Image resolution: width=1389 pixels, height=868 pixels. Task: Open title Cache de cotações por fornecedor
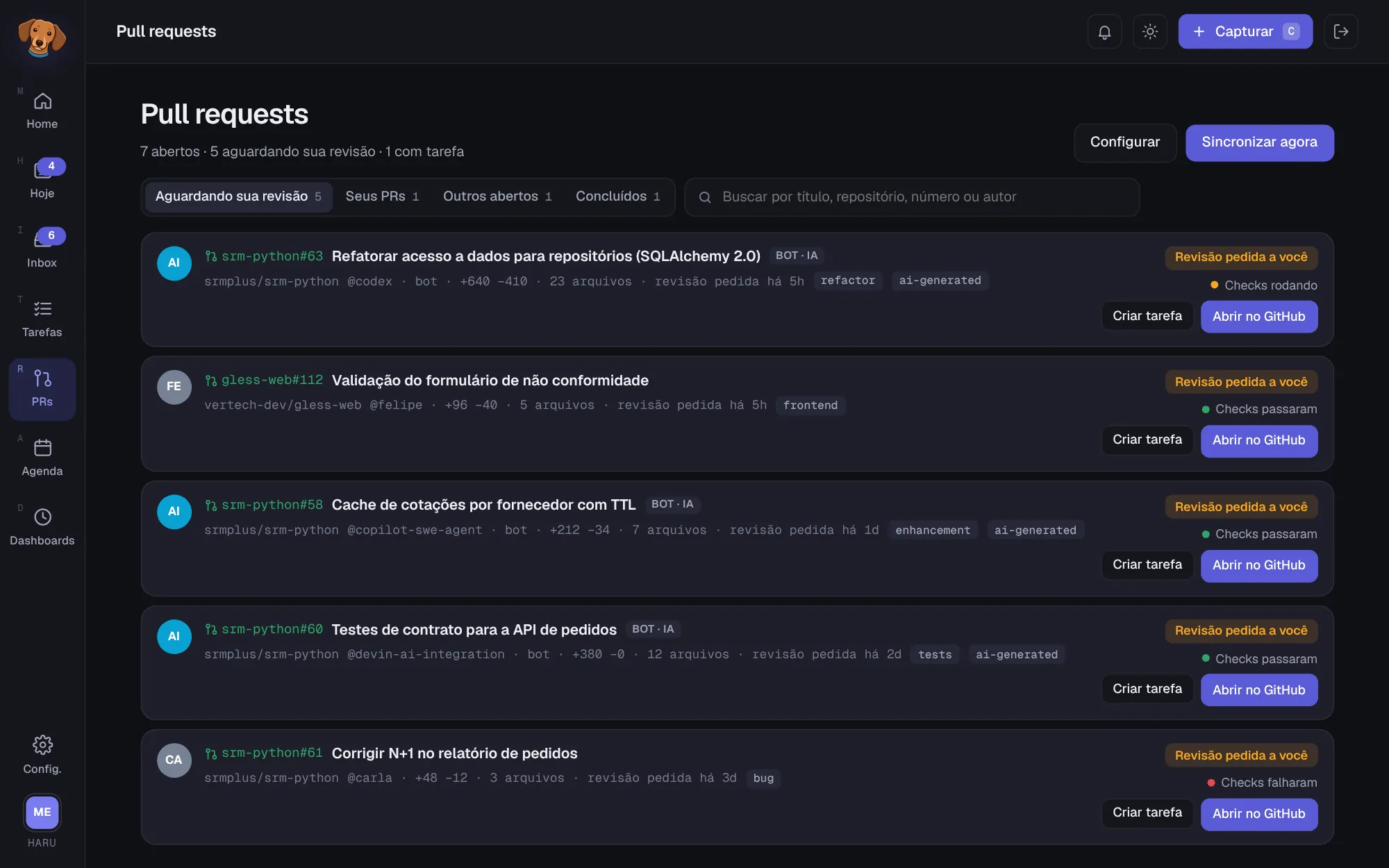483,505
